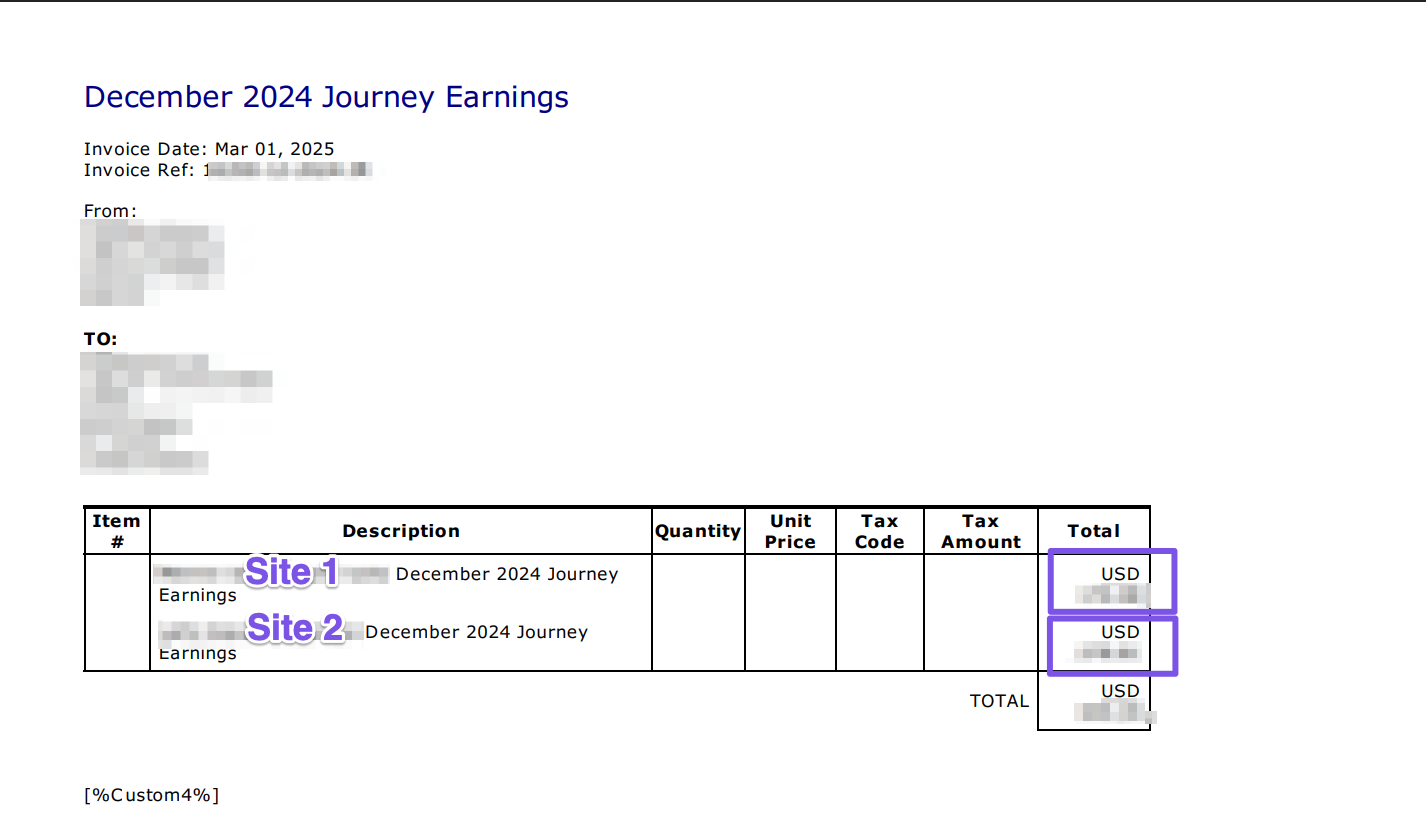This screenshot has height=838, width=1426.
Task: Click the highlighted Site 2 USD total box
Action: point(1112,645)
